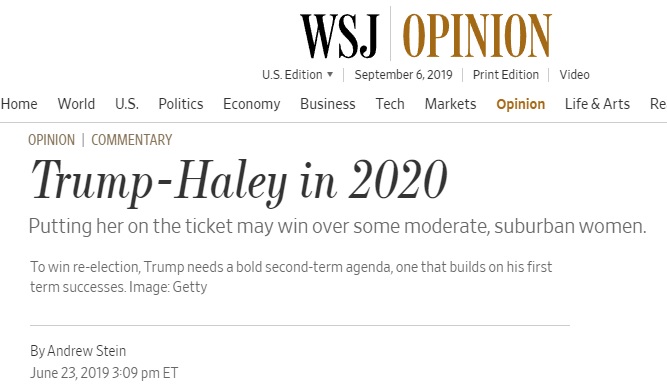Viewport: 667px width, 391px height.
Task: Go to the Video section link
Action: tap(574, 74)
